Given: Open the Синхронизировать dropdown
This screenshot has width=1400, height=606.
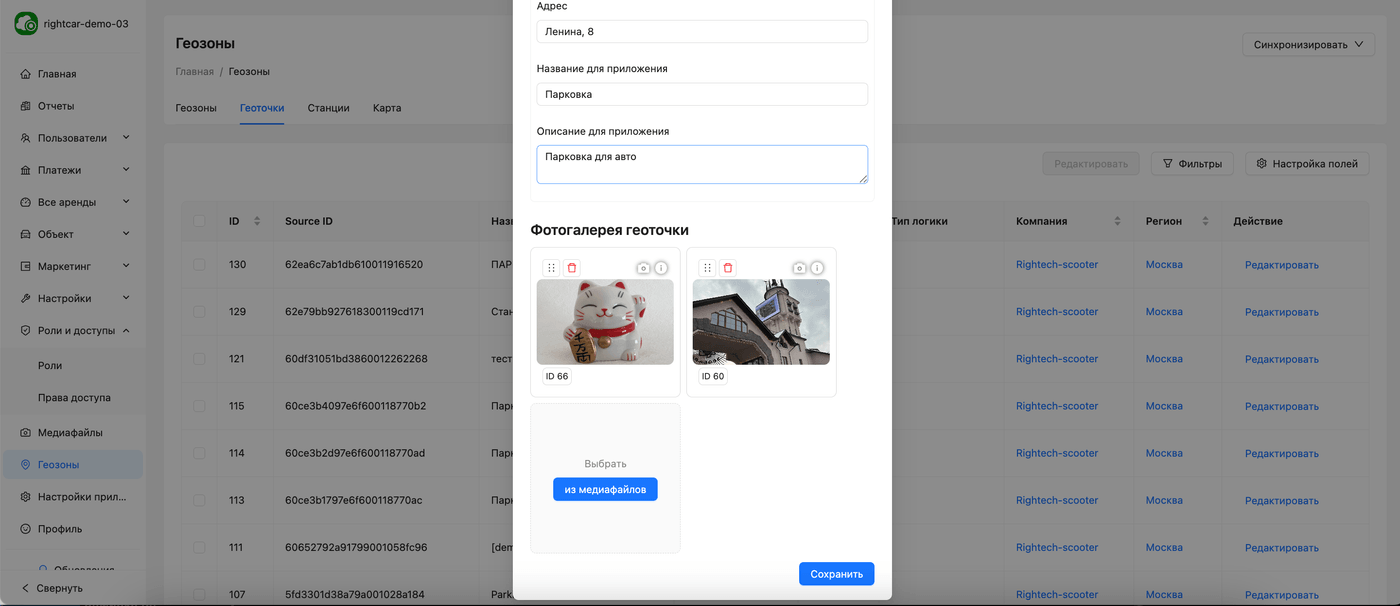Looking at the screenshot, I should [x=1308, y=45].
